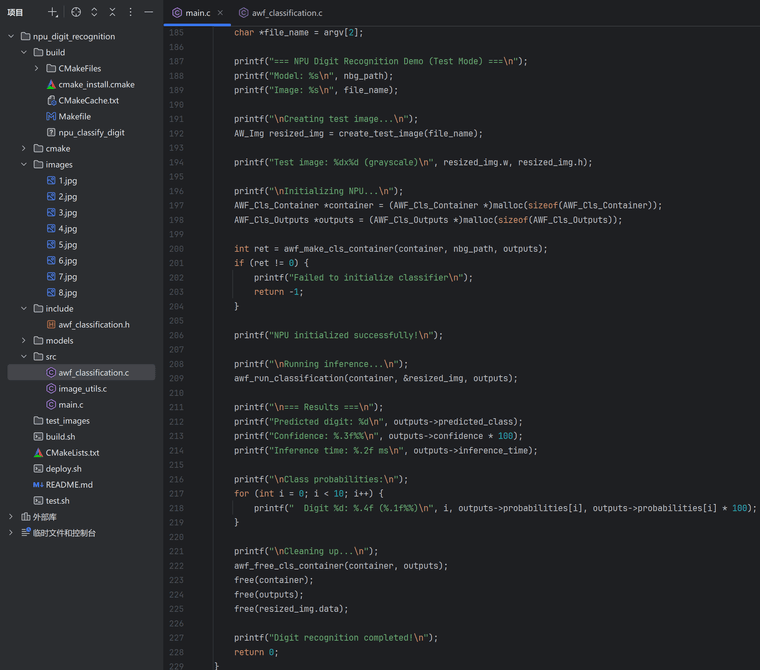
Task: Select npu_classify_digit binary file icon
Action: [x=51, y=132]
